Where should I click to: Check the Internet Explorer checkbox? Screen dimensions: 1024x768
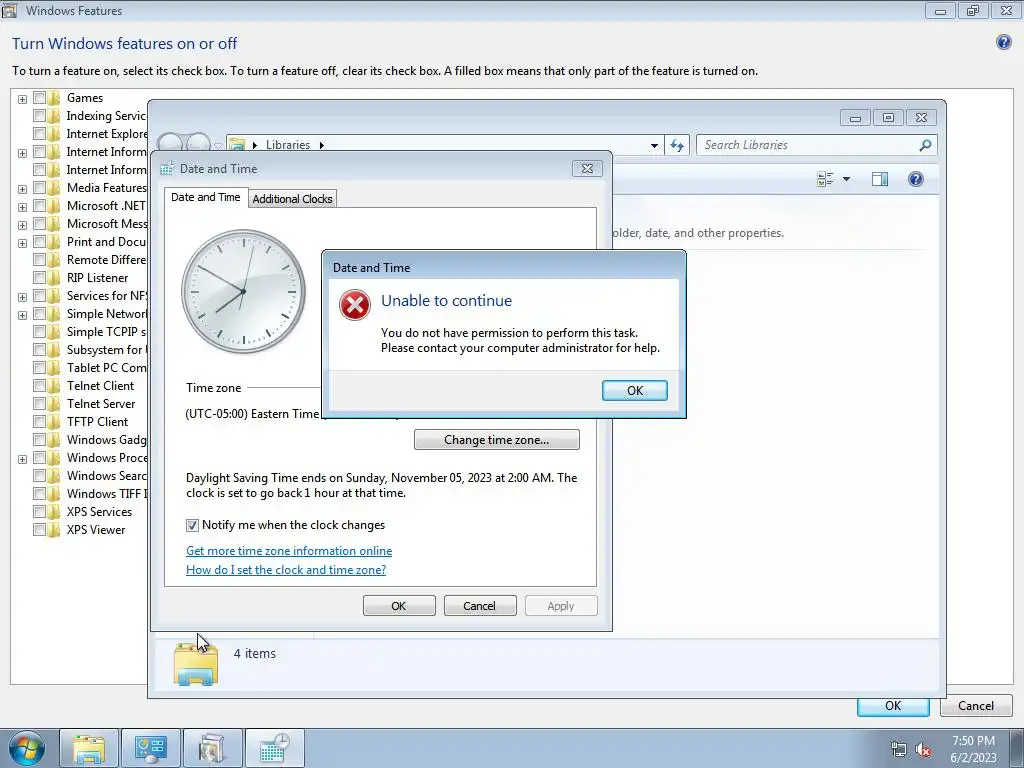tap(39, 134)
